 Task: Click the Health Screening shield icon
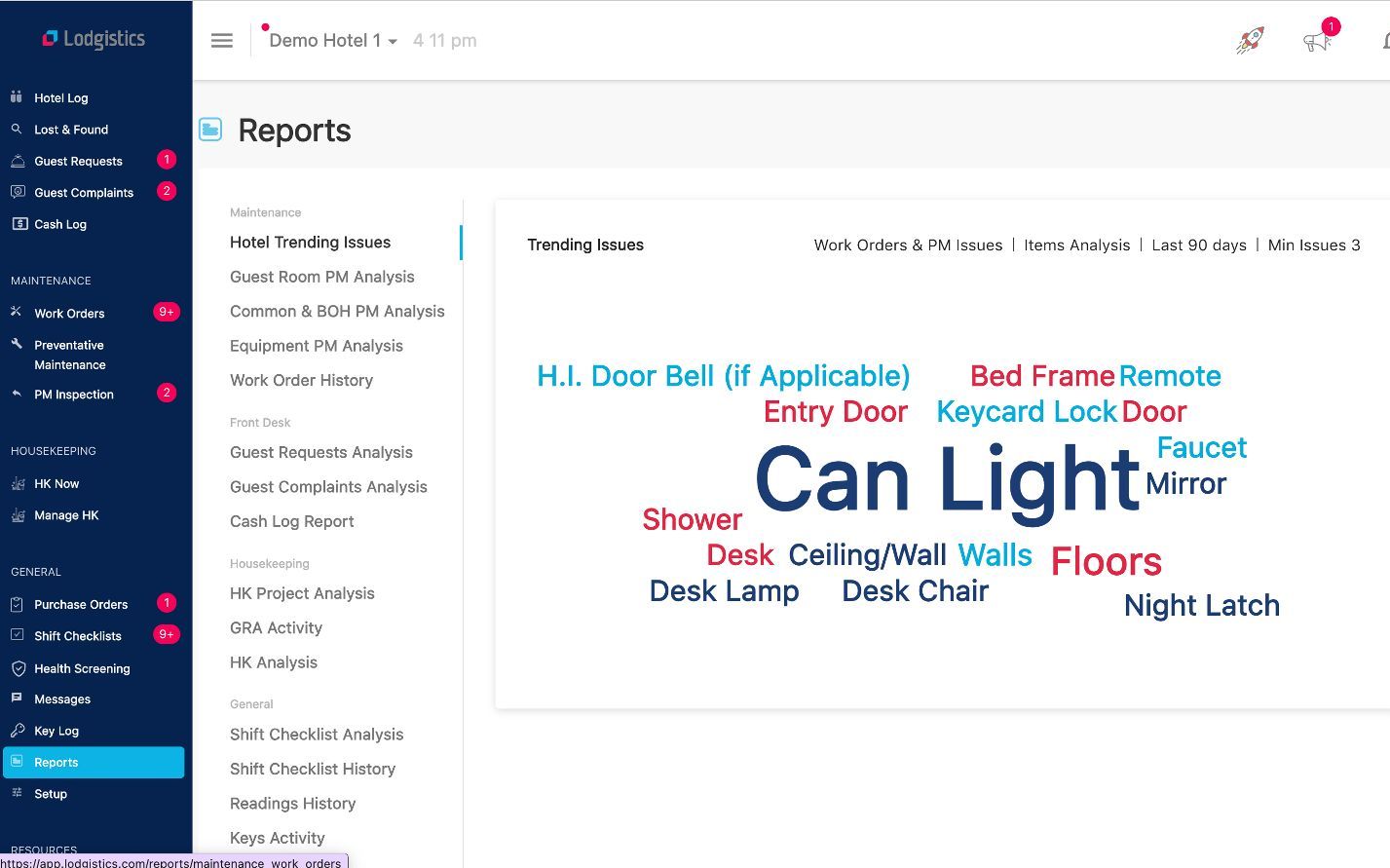pos(18,668)
